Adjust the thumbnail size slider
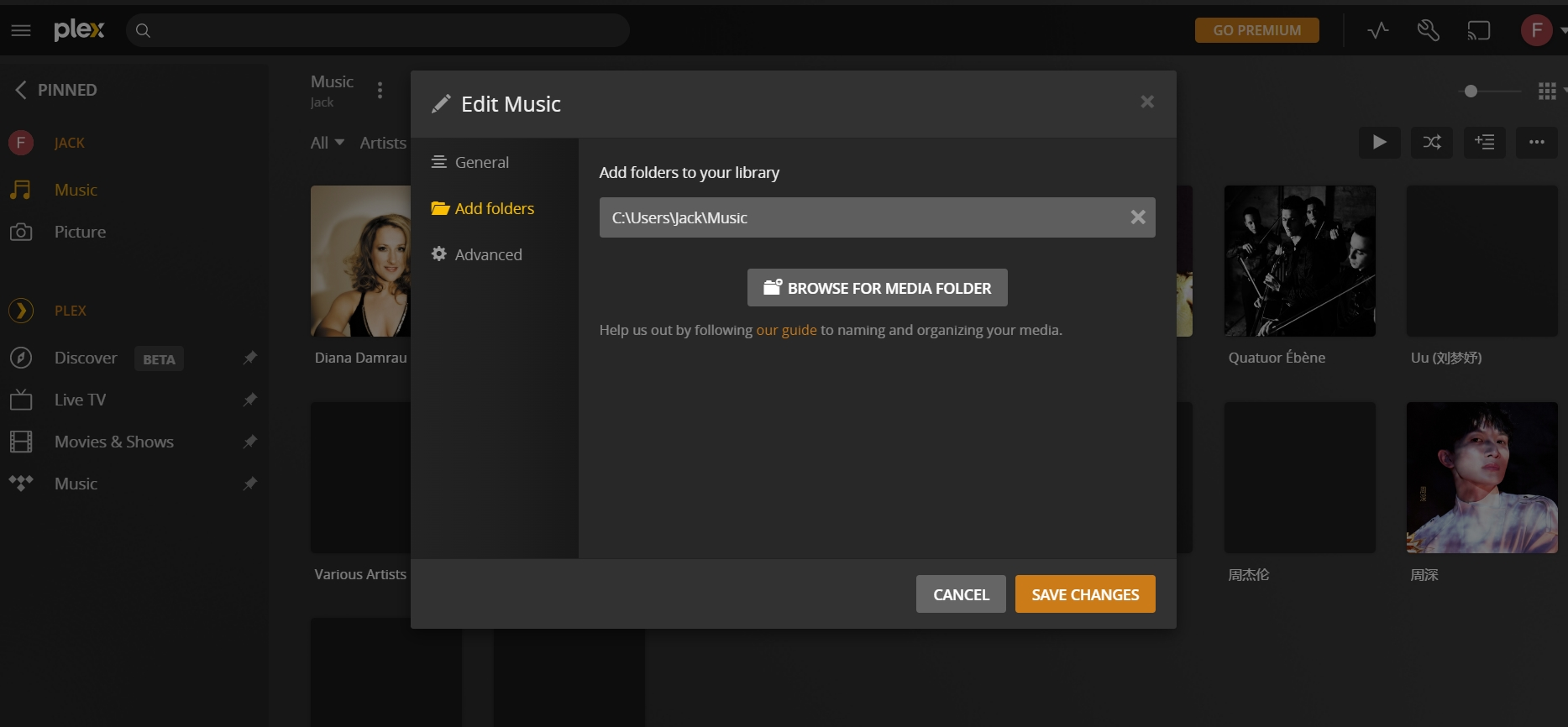 click(1471, 91)
